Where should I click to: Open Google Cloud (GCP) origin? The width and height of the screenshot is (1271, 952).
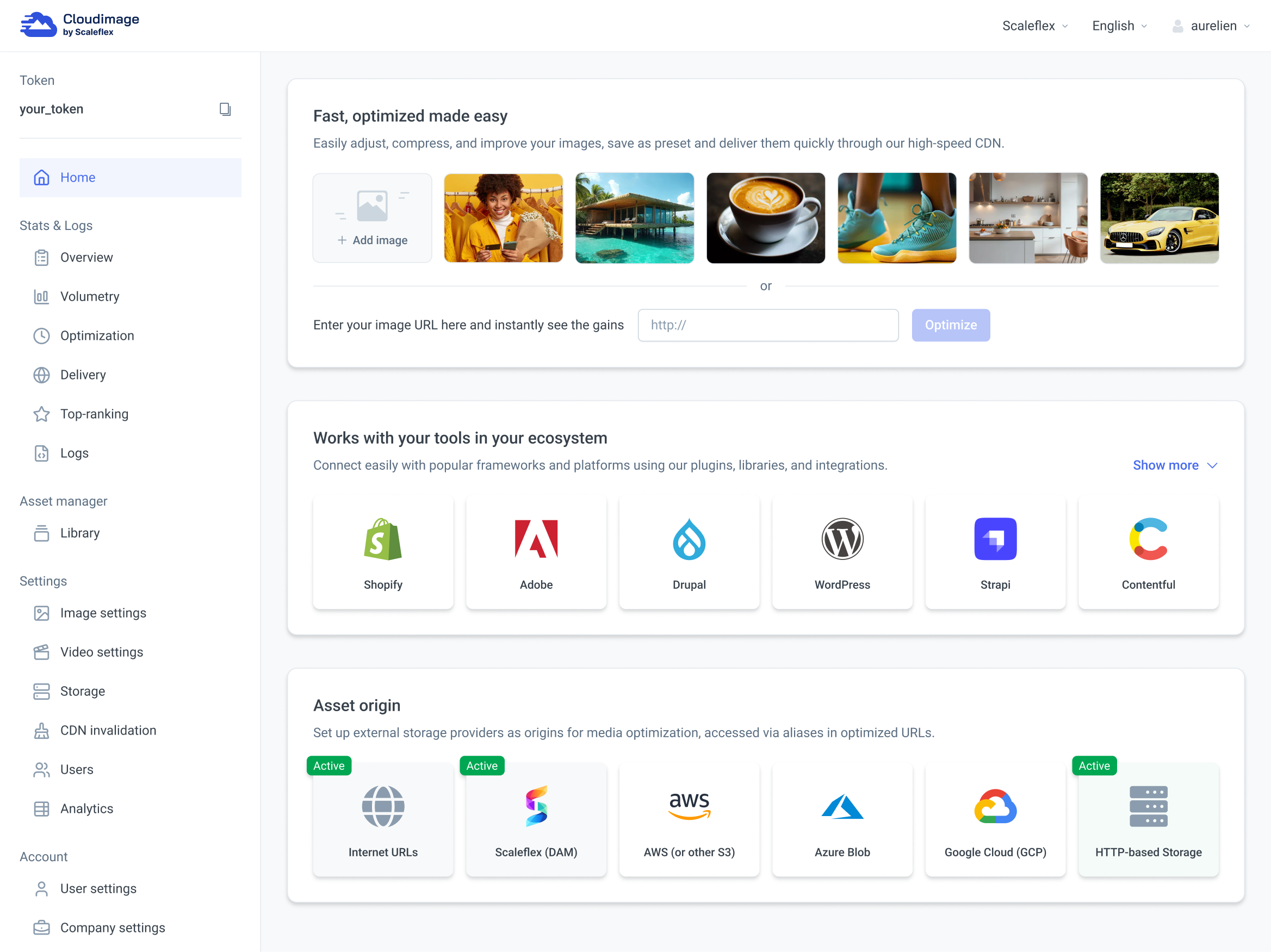[x=995, y=819]
